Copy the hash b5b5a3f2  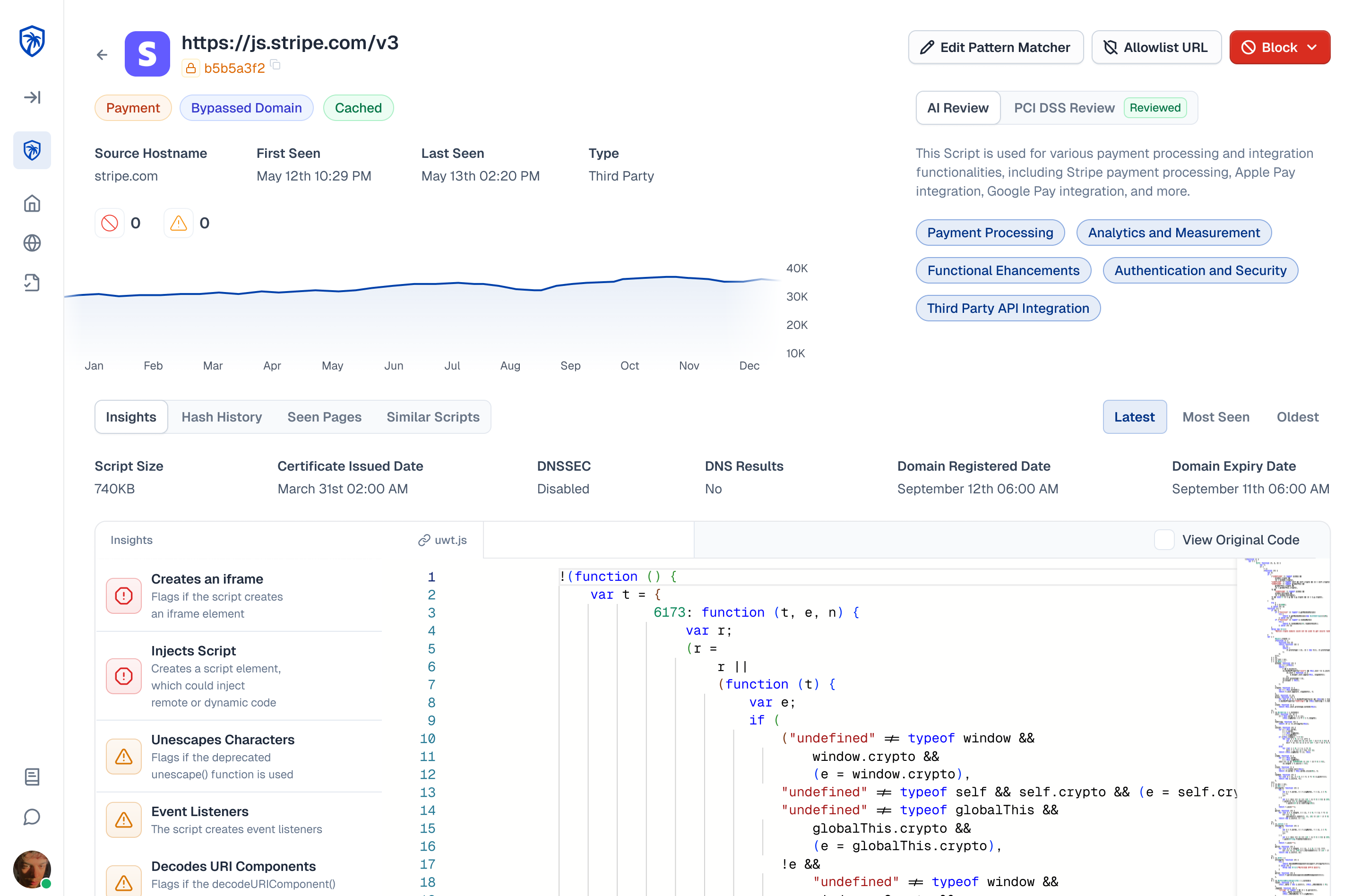coord(276,65)
